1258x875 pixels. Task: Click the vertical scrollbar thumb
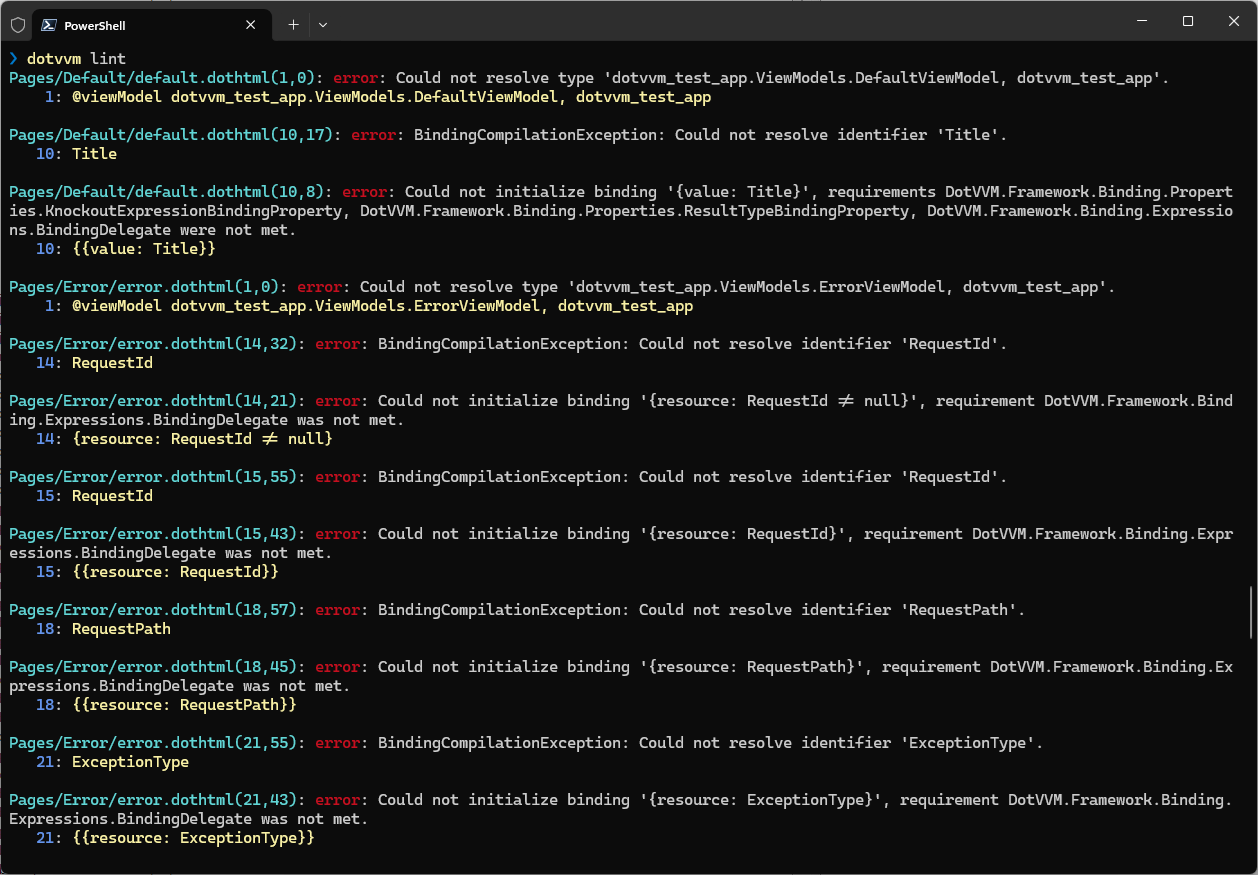coord(1251,612)
